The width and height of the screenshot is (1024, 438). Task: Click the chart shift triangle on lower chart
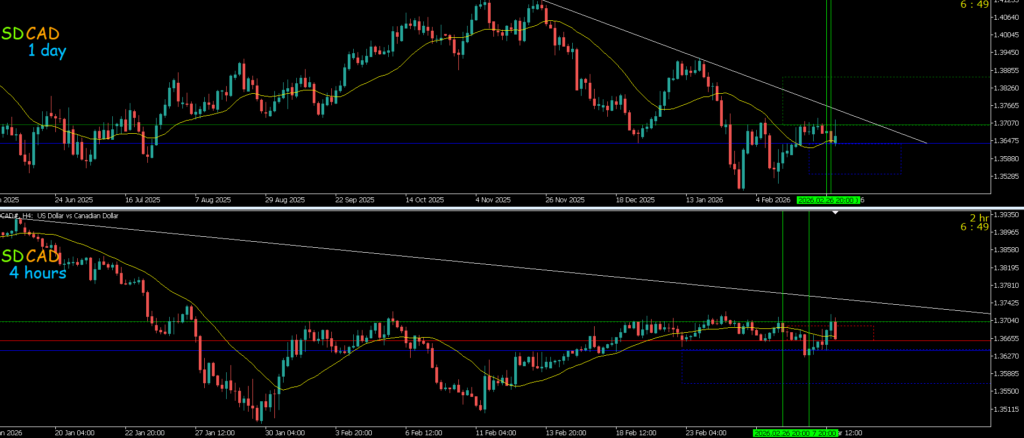pyautogui.click(x=837, y=212)
